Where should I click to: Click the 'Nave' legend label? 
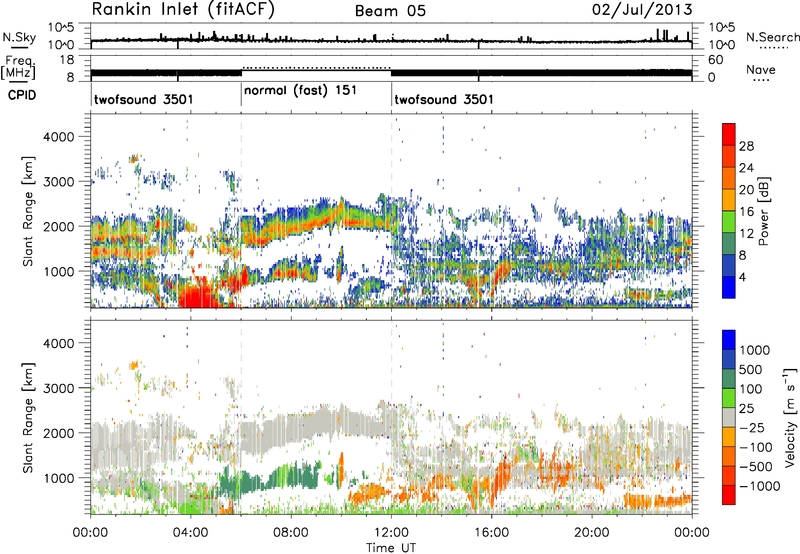click(x=761, y=70)
